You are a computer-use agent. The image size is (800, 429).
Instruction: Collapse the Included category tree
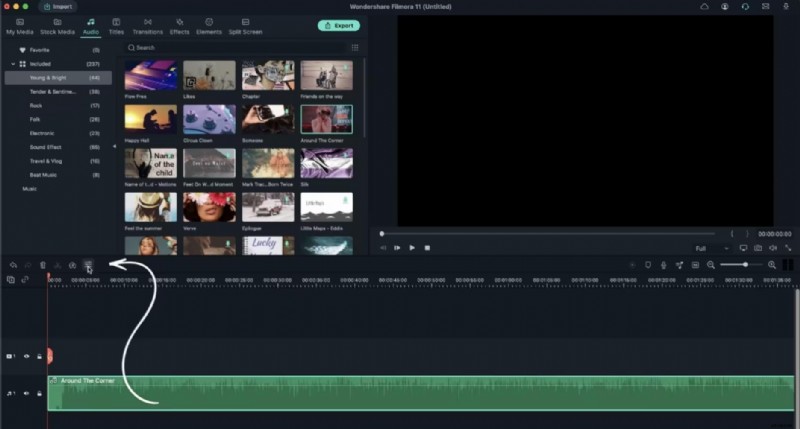pos(13,64)
